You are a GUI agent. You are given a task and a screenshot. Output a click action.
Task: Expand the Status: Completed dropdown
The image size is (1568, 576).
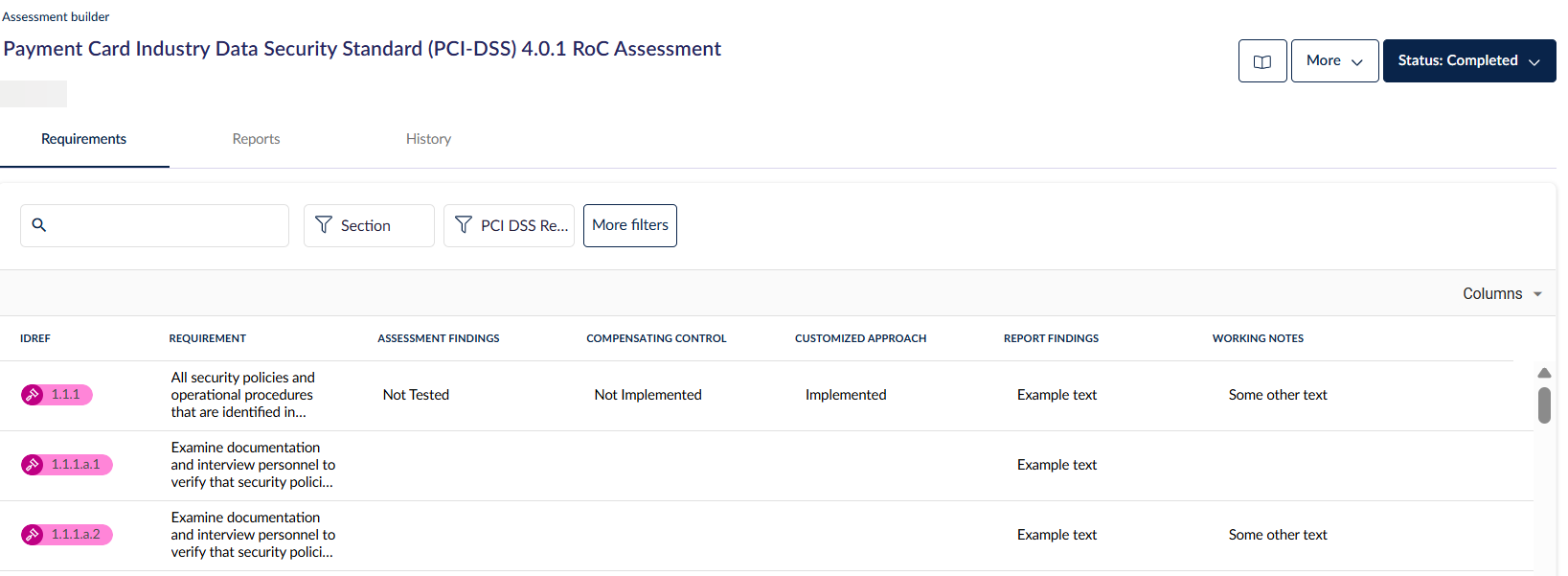1468,61
